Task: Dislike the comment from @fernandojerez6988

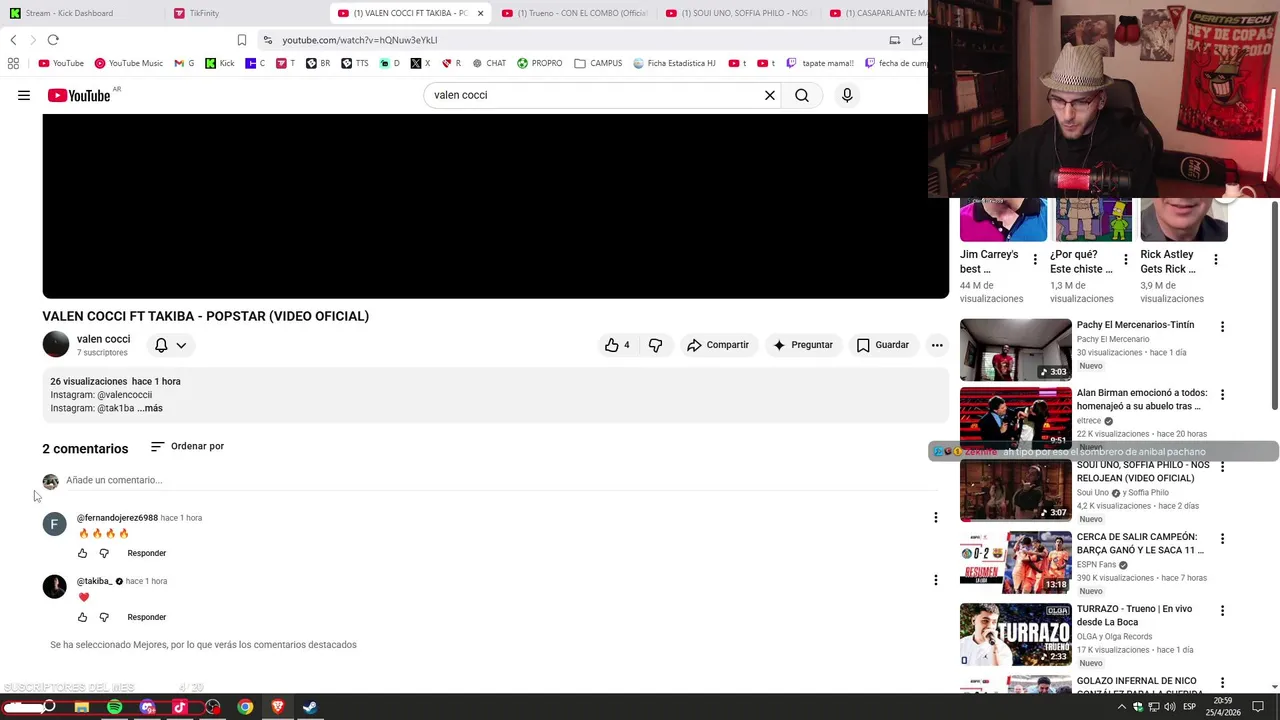Action: coord(104,553)
